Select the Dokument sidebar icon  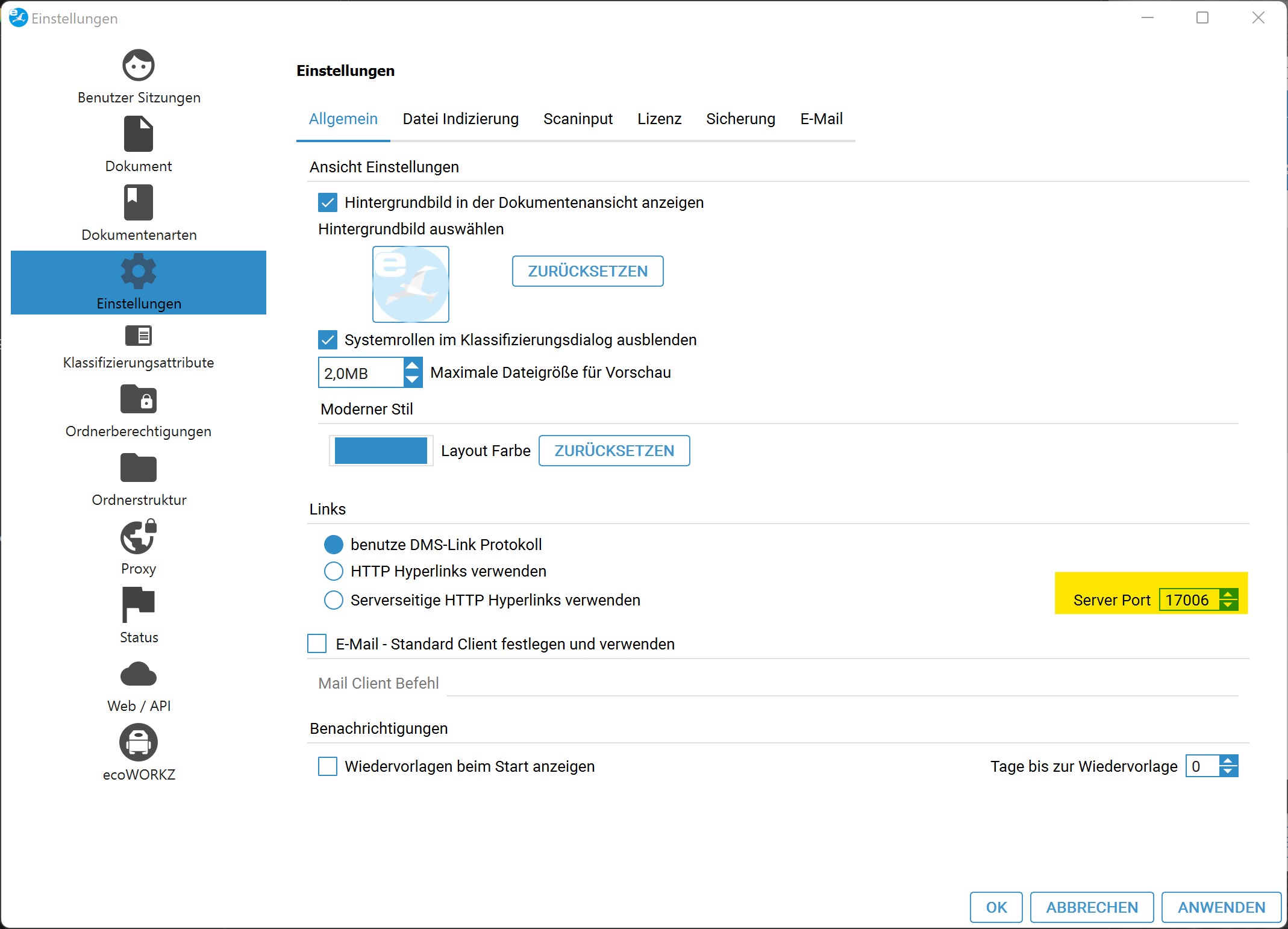139,134
